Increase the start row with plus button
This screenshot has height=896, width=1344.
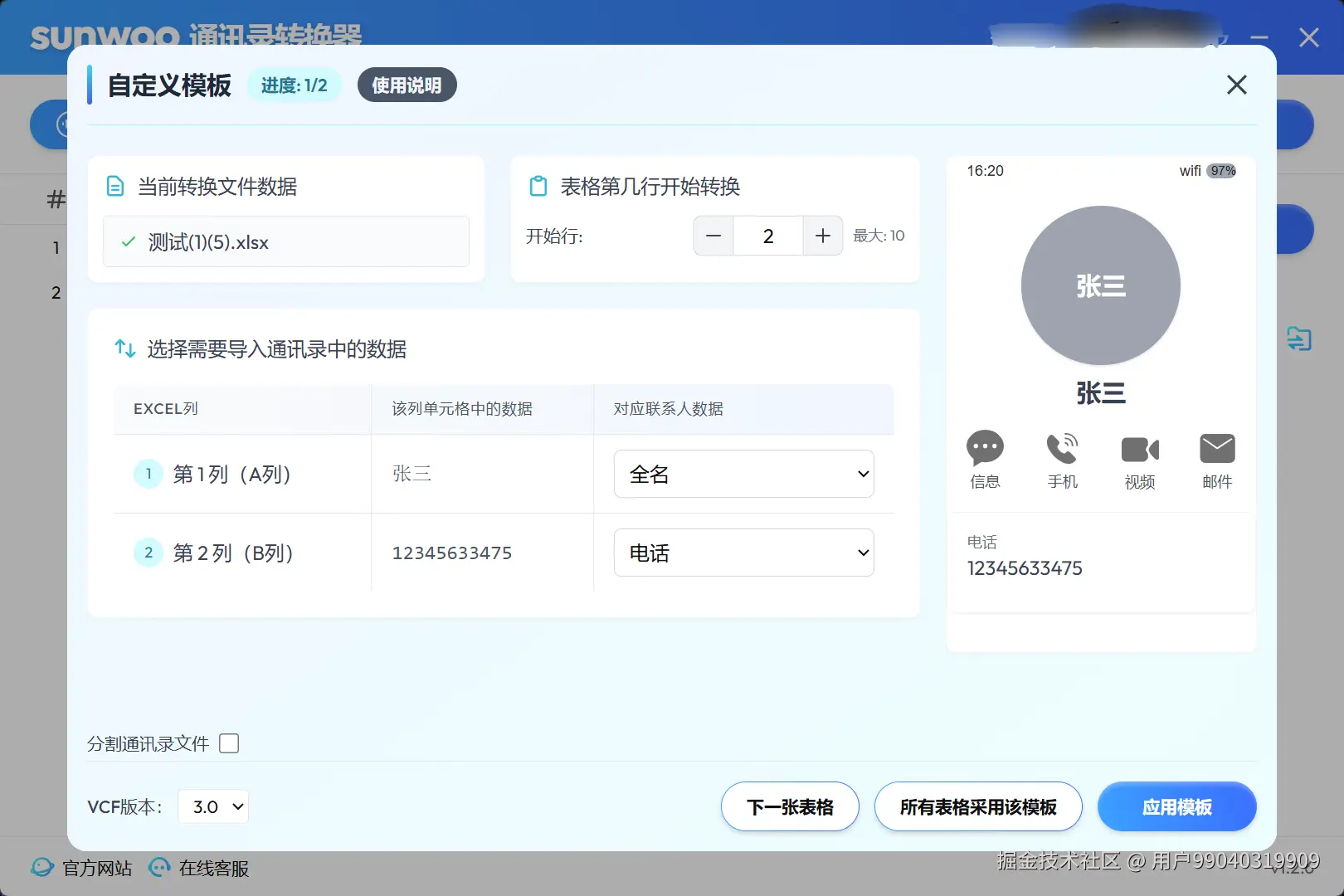point(823,236)
